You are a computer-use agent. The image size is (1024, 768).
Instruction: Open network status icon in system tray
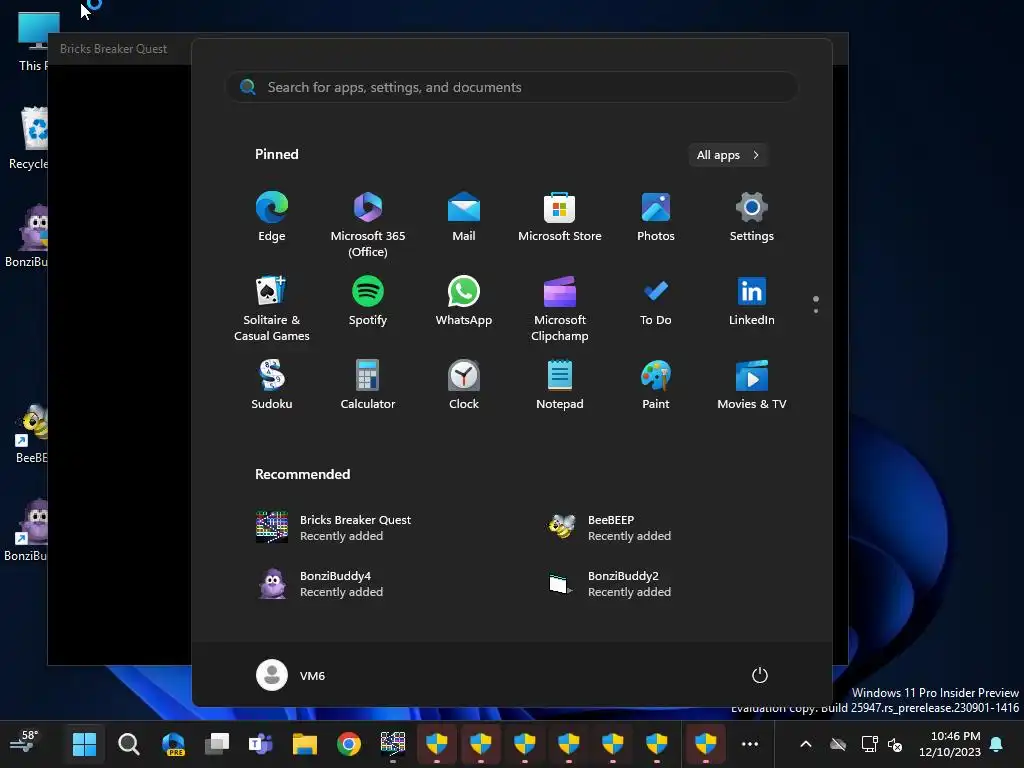click(x=869, y=744)
